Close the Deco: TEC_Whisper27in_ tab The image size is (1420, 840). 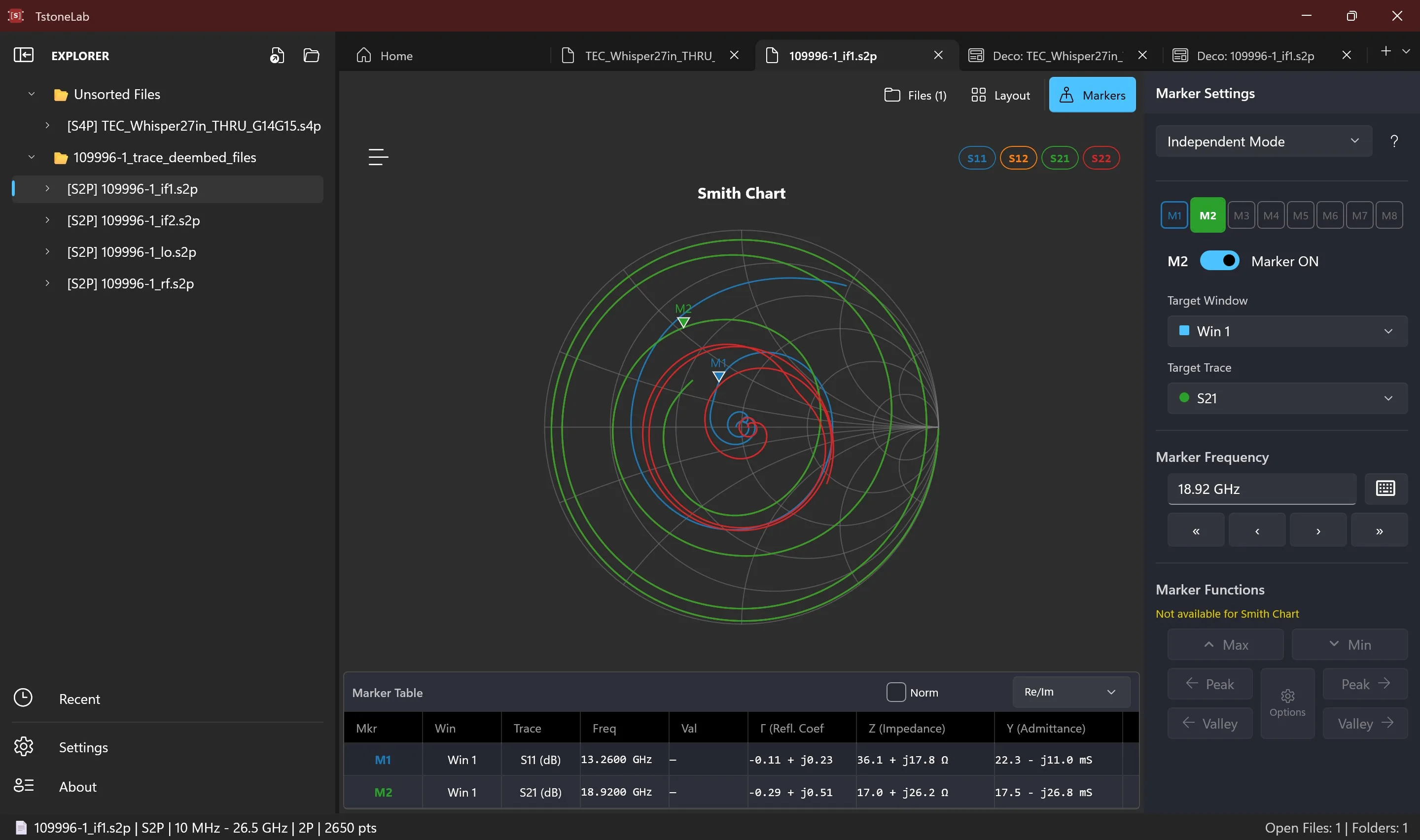(1142, 55)
